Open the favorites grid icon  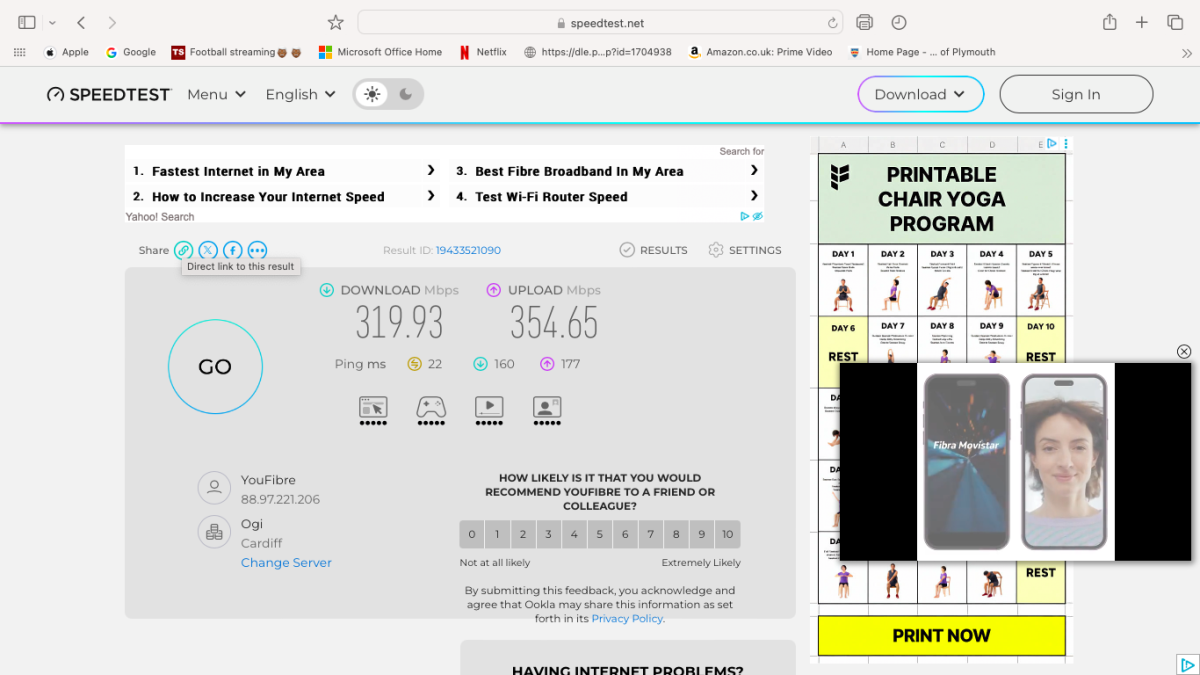tap(20, 52)
